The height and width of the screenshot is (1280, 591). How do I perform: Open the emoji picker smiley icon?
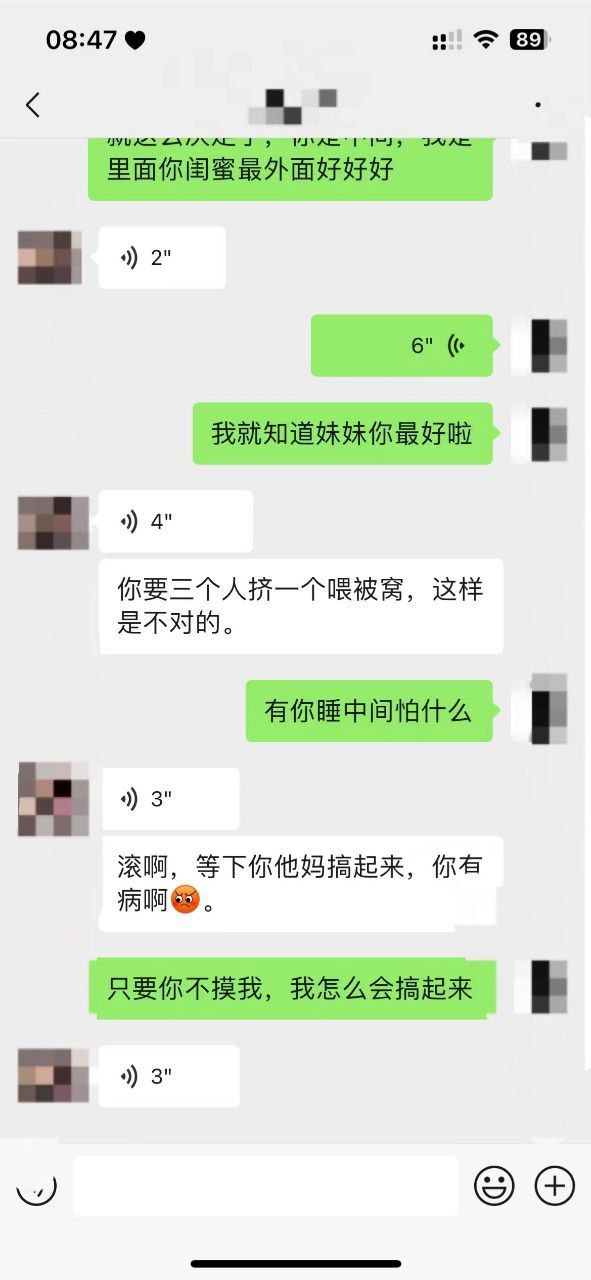coord(494,1186)
